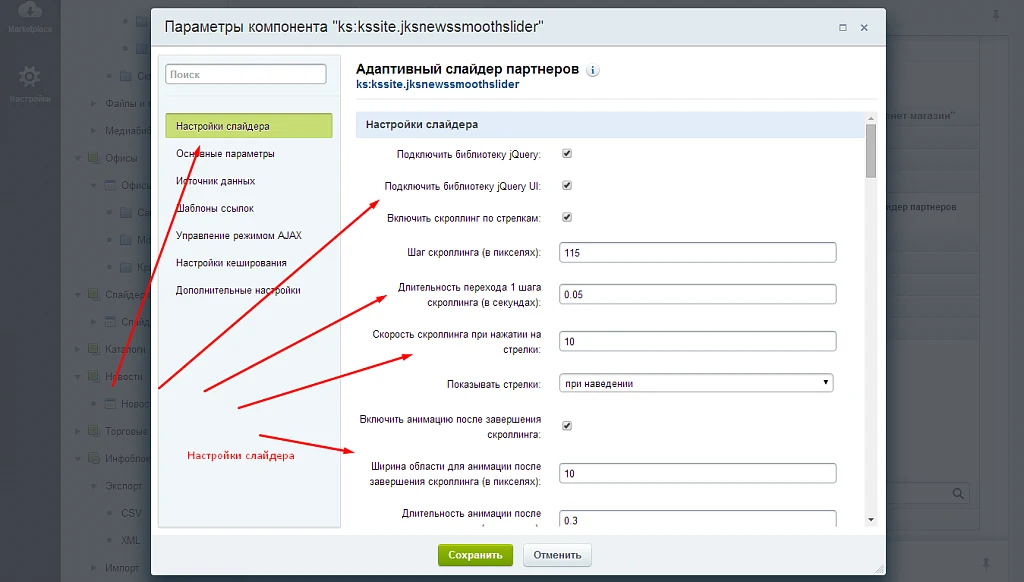The height and width of the screenshot is (582, 1024).
Task: Open 'Дополнительные настройки' section
Action: pos(238,291)
